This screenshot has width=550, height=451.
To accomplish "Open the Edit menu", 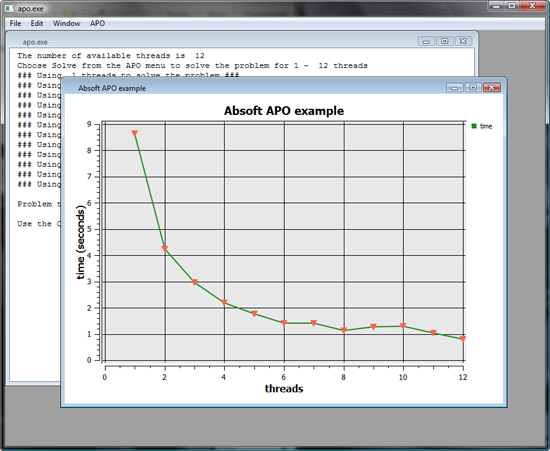I will (x=36, y=23).
